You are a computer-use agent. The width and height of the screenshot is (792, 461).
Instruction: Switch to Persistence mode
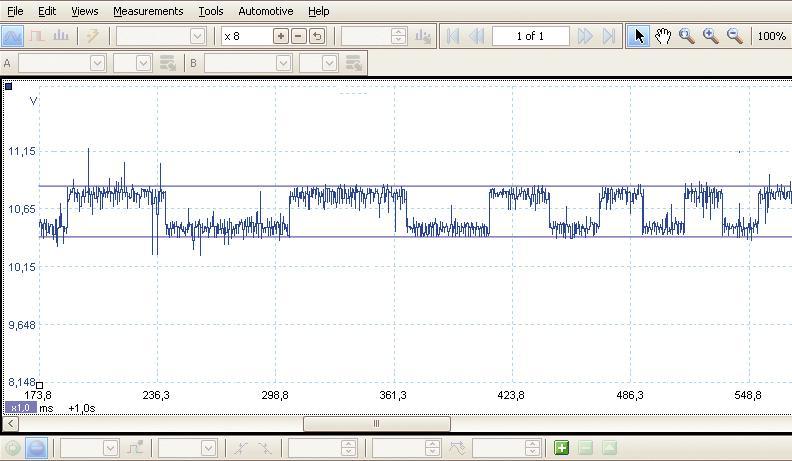(x=37, y=36)
